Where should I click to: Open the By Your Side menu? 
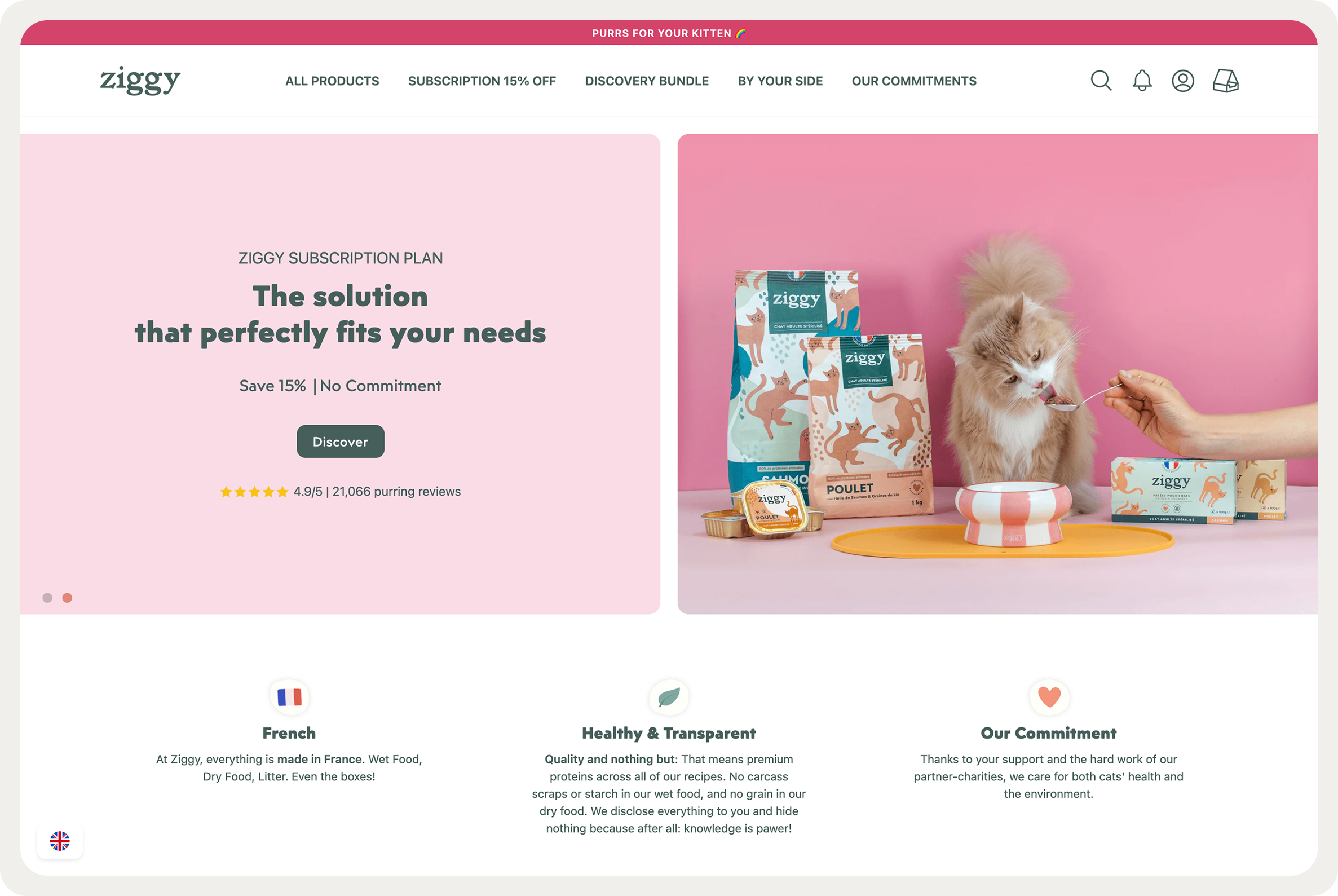click(x=780, y=81)
